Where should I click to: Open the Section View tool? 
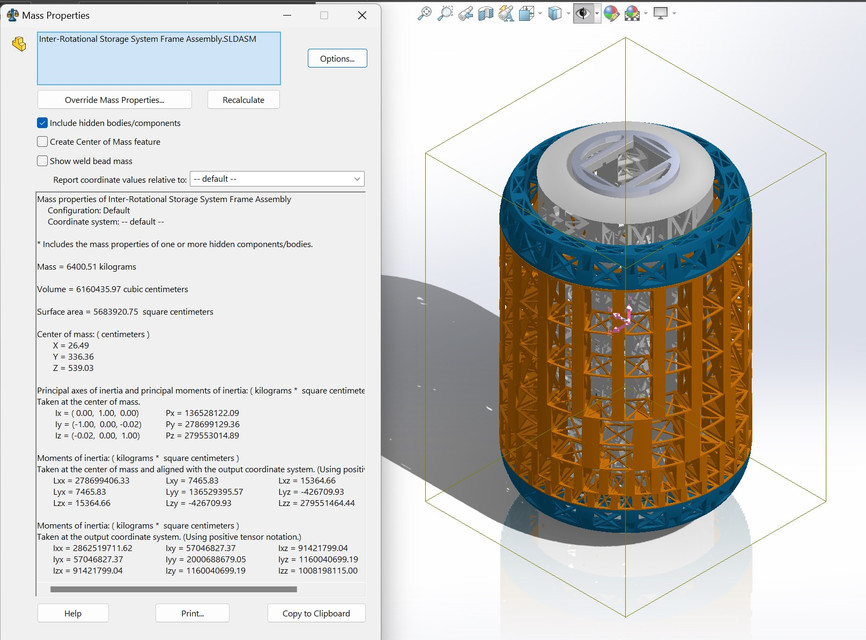coord(488,13)
